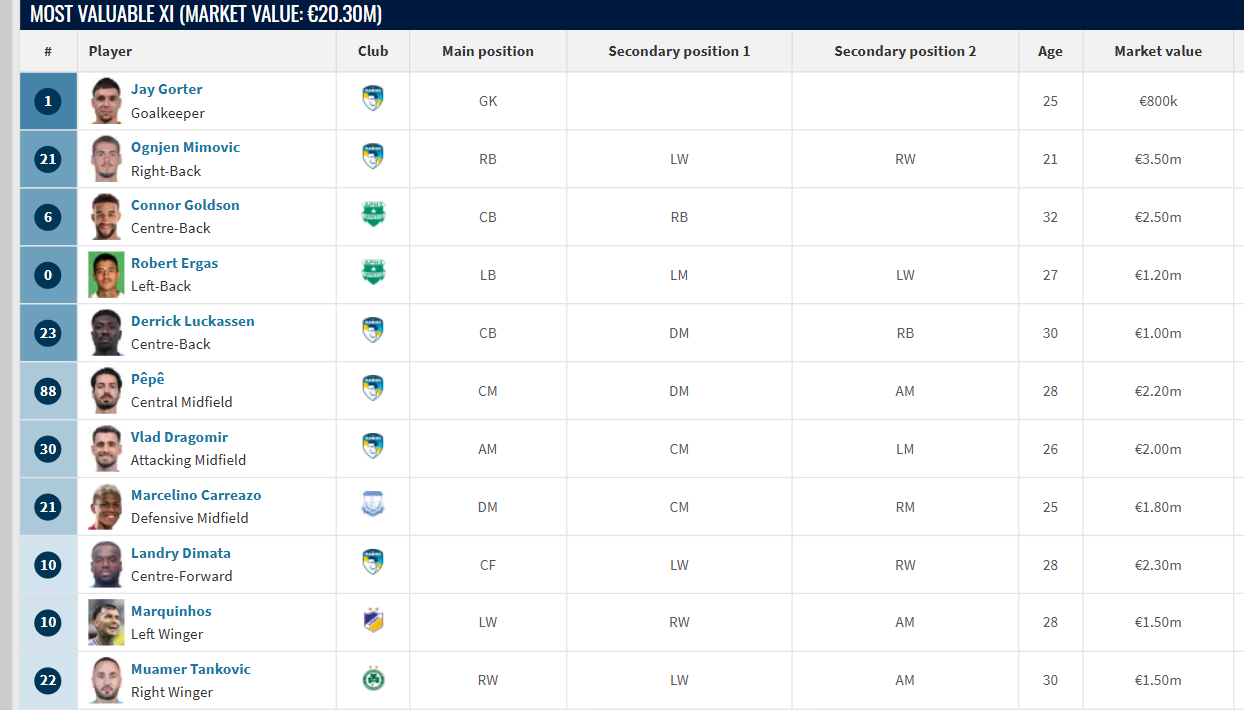Open club crest beside Connor Goldson

pos(373,215)
